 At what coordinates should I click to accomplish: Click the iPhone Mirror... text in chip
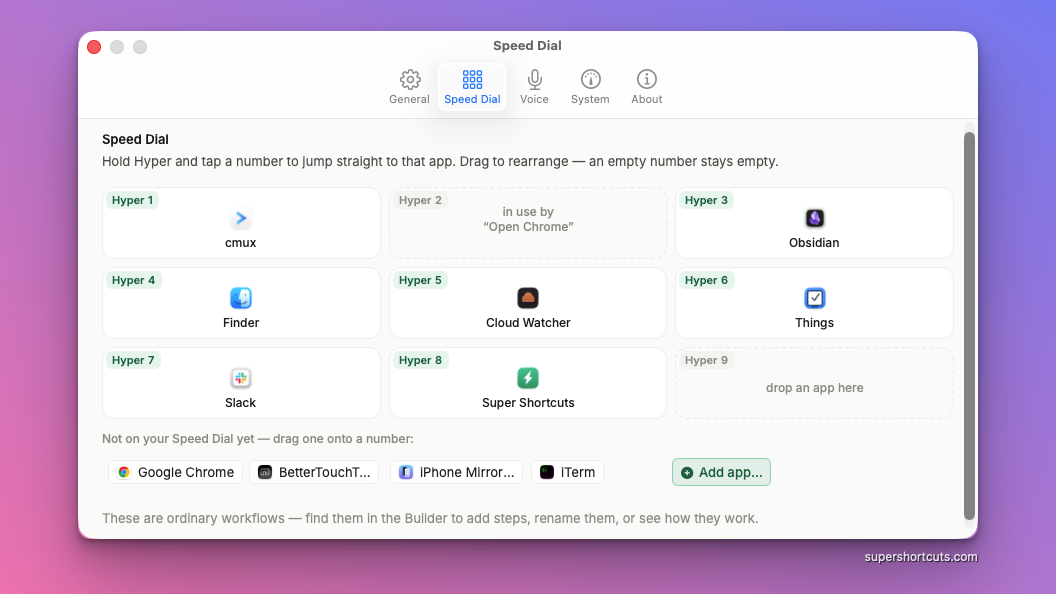coord(467,472)
